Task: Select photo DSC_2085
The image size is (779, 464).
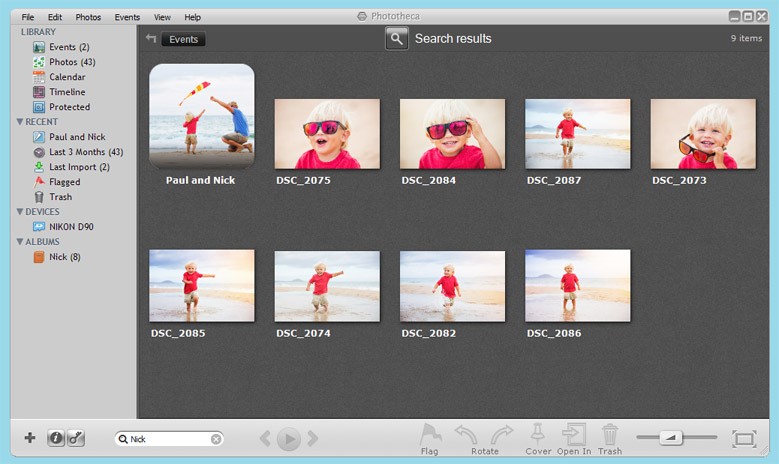Action: (202, 286)
